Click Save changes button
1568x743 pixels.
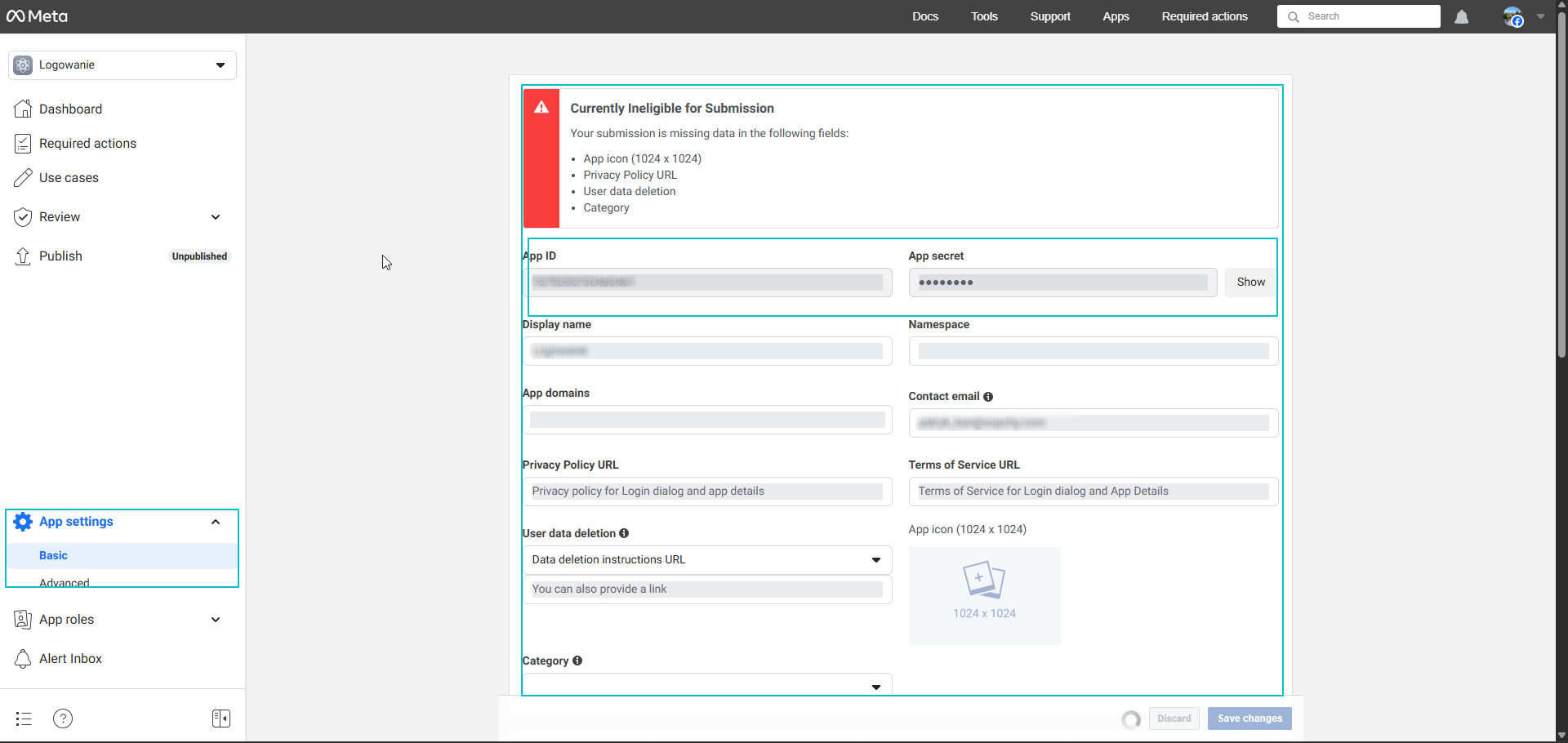[x=1249, y=719]
